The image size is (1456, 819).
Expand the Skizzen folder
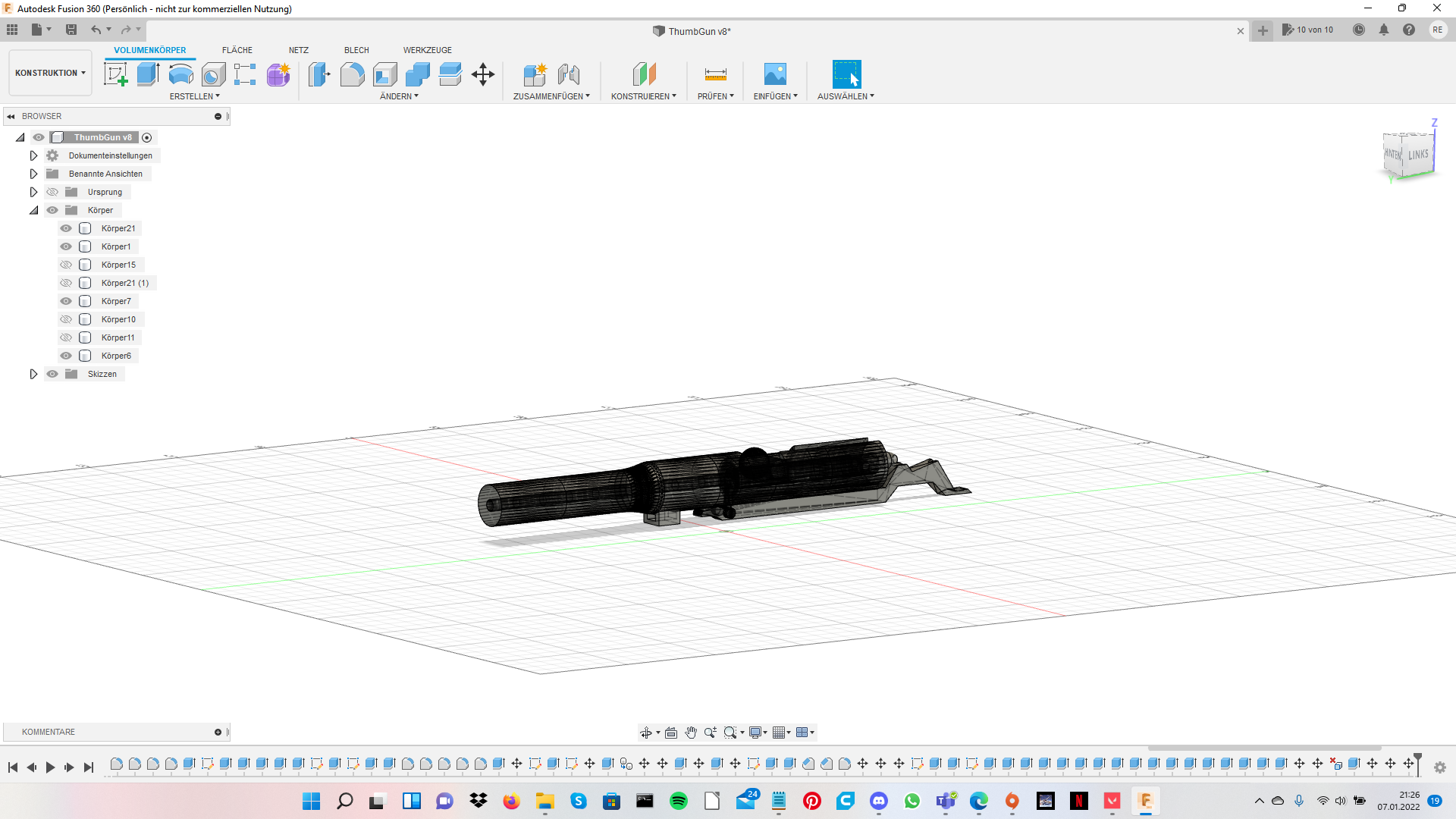tap(33, 374)
